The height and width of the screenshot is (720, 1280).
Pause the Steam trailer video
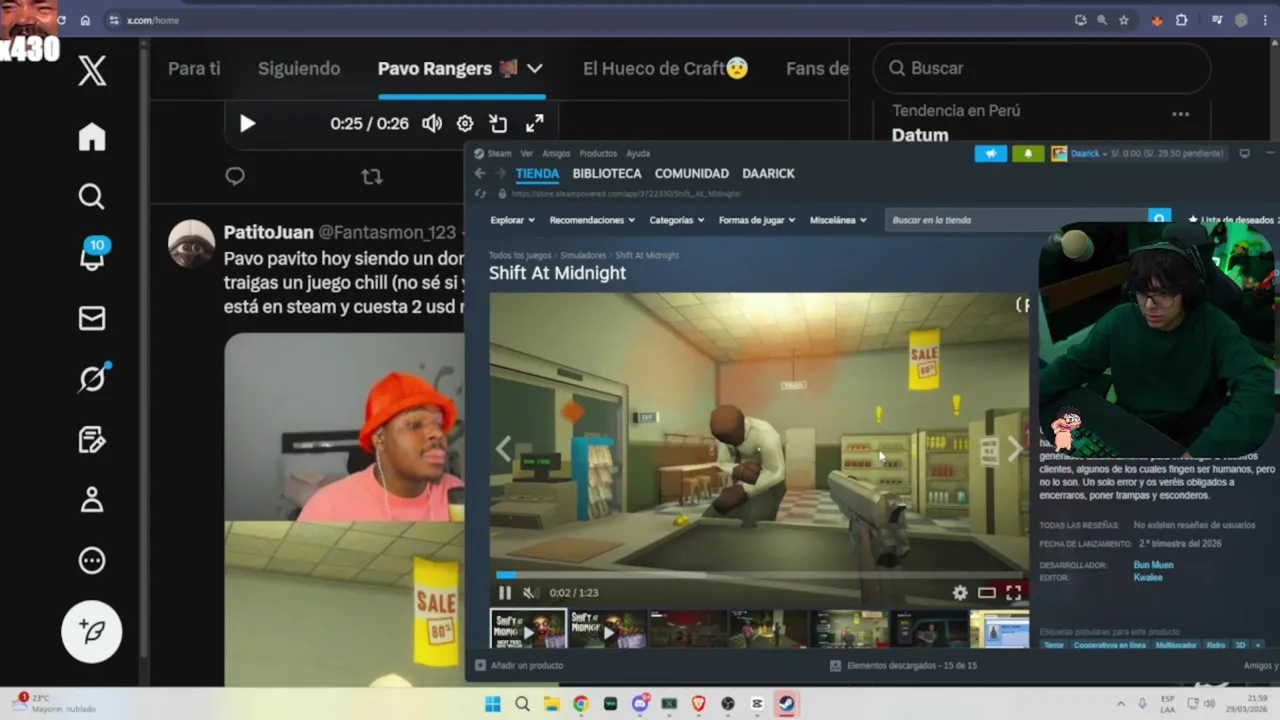(x=505, y=593)
